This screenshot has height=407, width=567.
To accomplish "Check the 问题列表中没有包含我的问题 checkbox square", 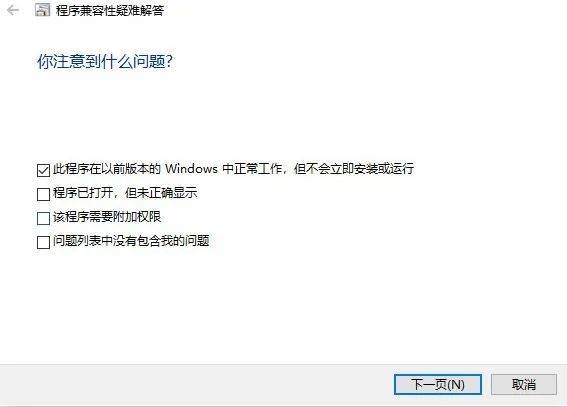I will pyautogui.click(x=43, y=242).
